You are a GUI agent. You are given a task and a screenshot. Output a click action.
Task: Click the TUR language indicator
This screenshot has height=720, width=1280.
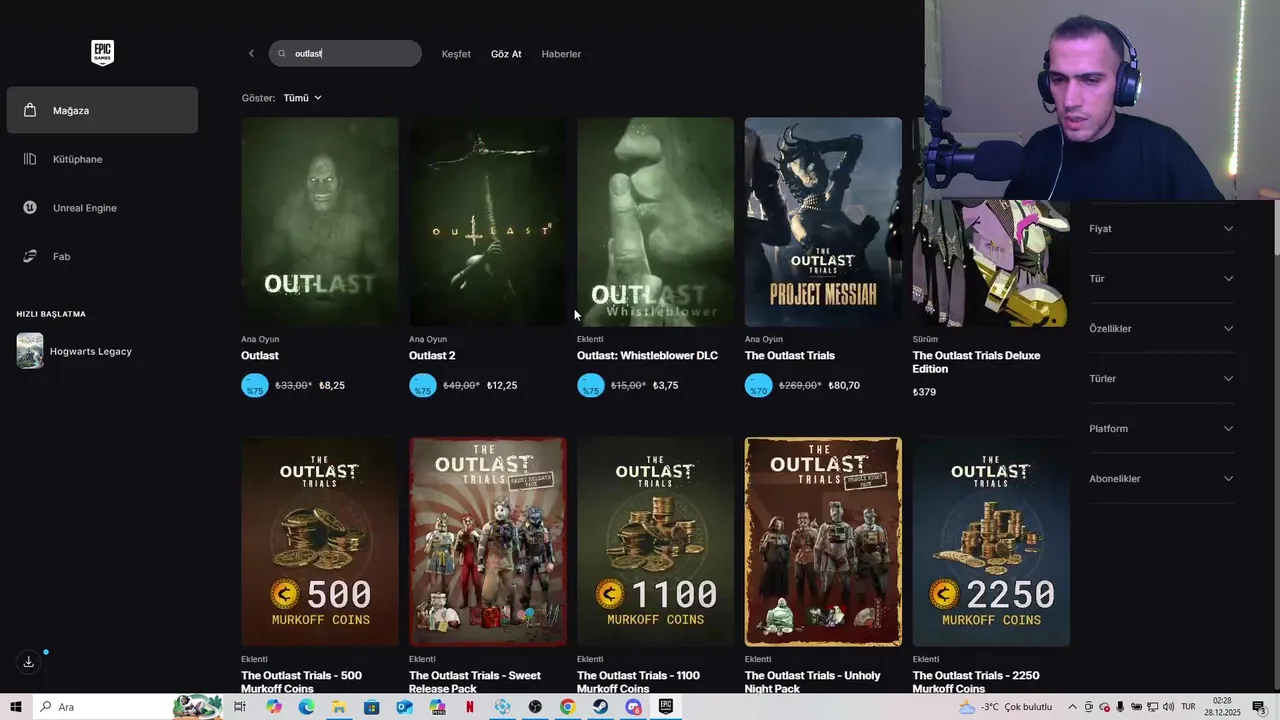[x=1189, y=707]
